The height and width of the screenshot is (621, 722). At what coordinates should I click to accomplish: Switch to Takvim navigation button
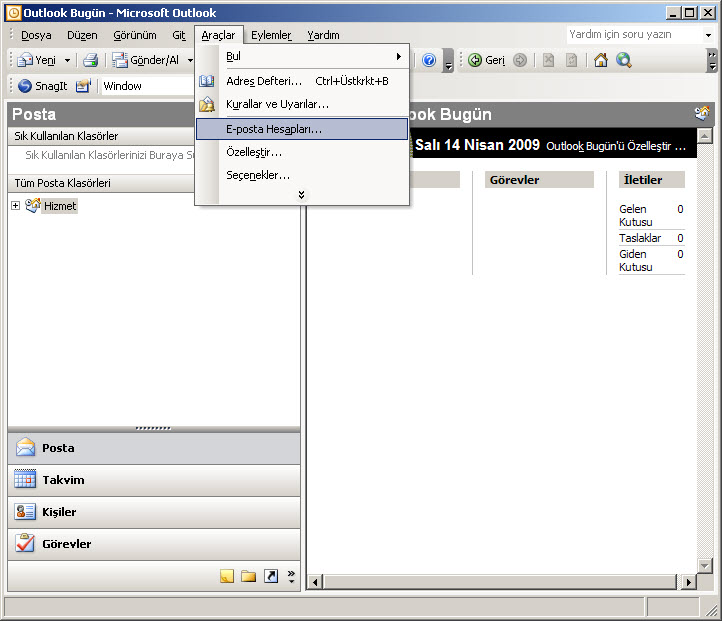154,480
